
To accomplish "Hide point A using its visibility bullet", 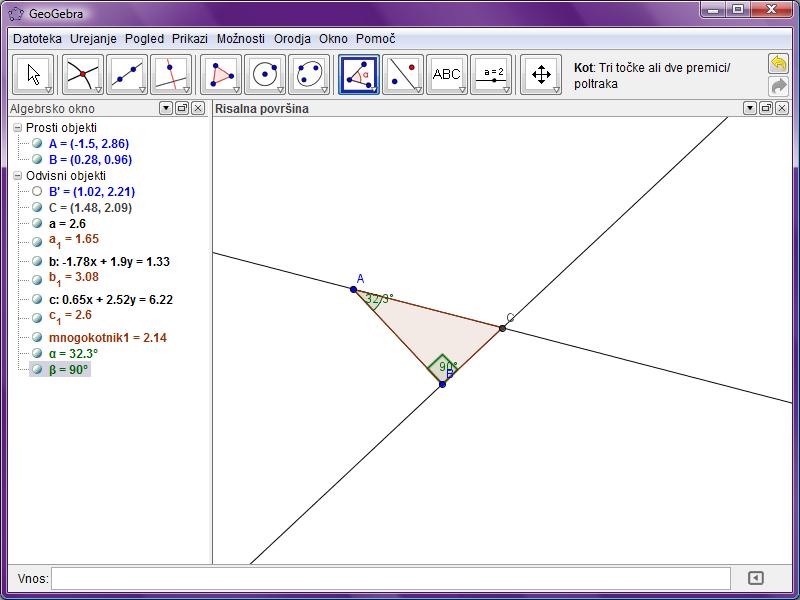I will tap(37, 143).
